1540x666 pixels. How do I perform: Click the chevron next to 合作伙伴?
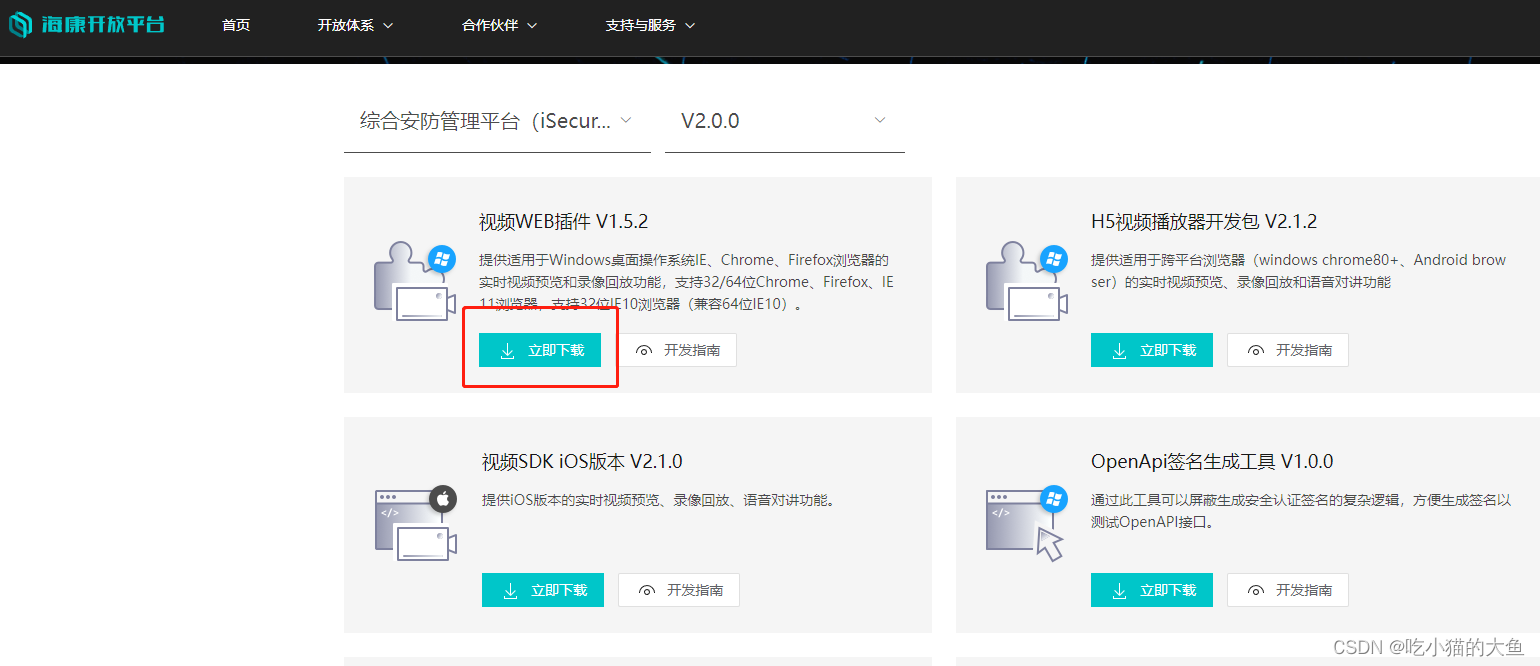pyautogui.click(x=532, y=25)
